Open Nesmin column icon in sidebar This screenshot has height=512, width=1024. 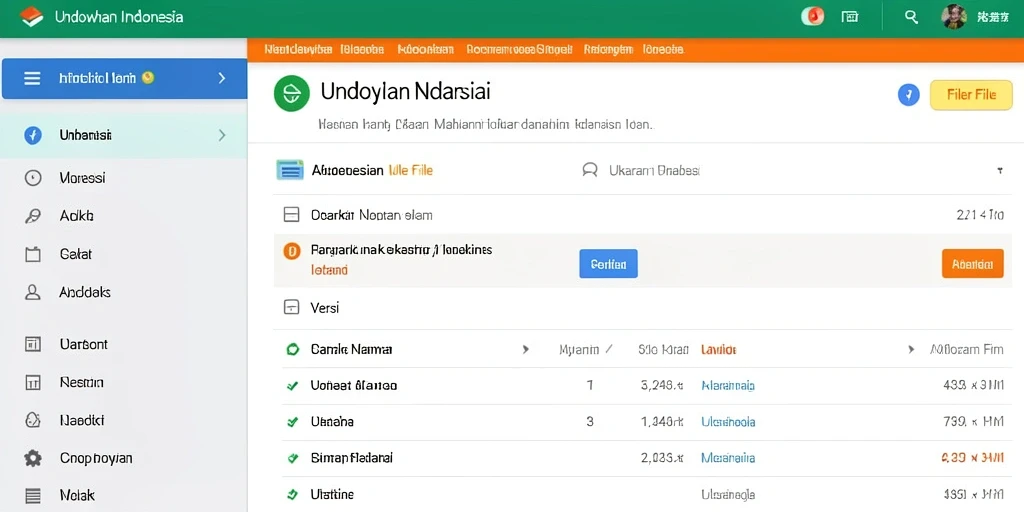point(33,382)
